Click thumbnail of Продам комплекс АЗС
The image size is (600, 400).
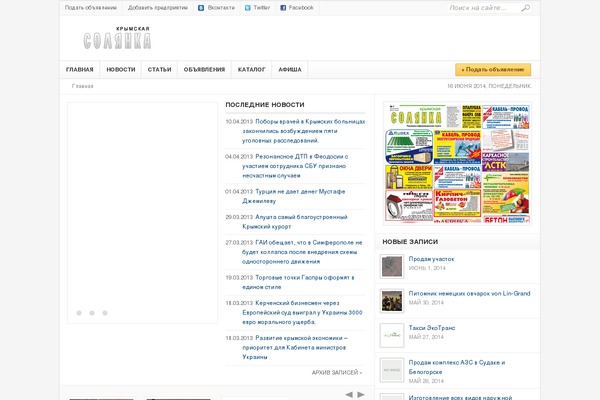coord(392,370)
